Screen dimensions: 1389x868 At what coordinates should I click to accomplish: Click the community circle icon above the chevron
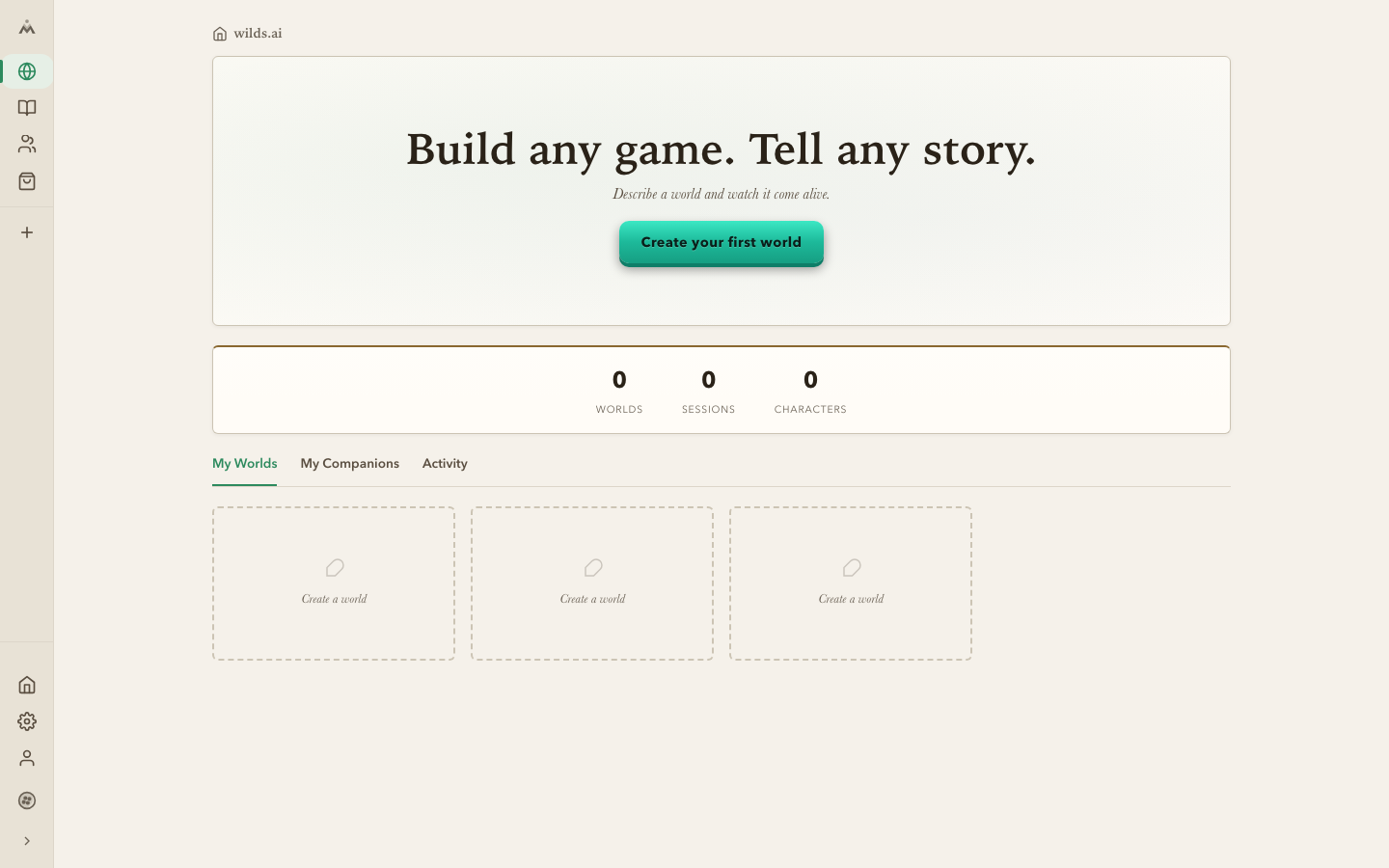click(27, 800)
